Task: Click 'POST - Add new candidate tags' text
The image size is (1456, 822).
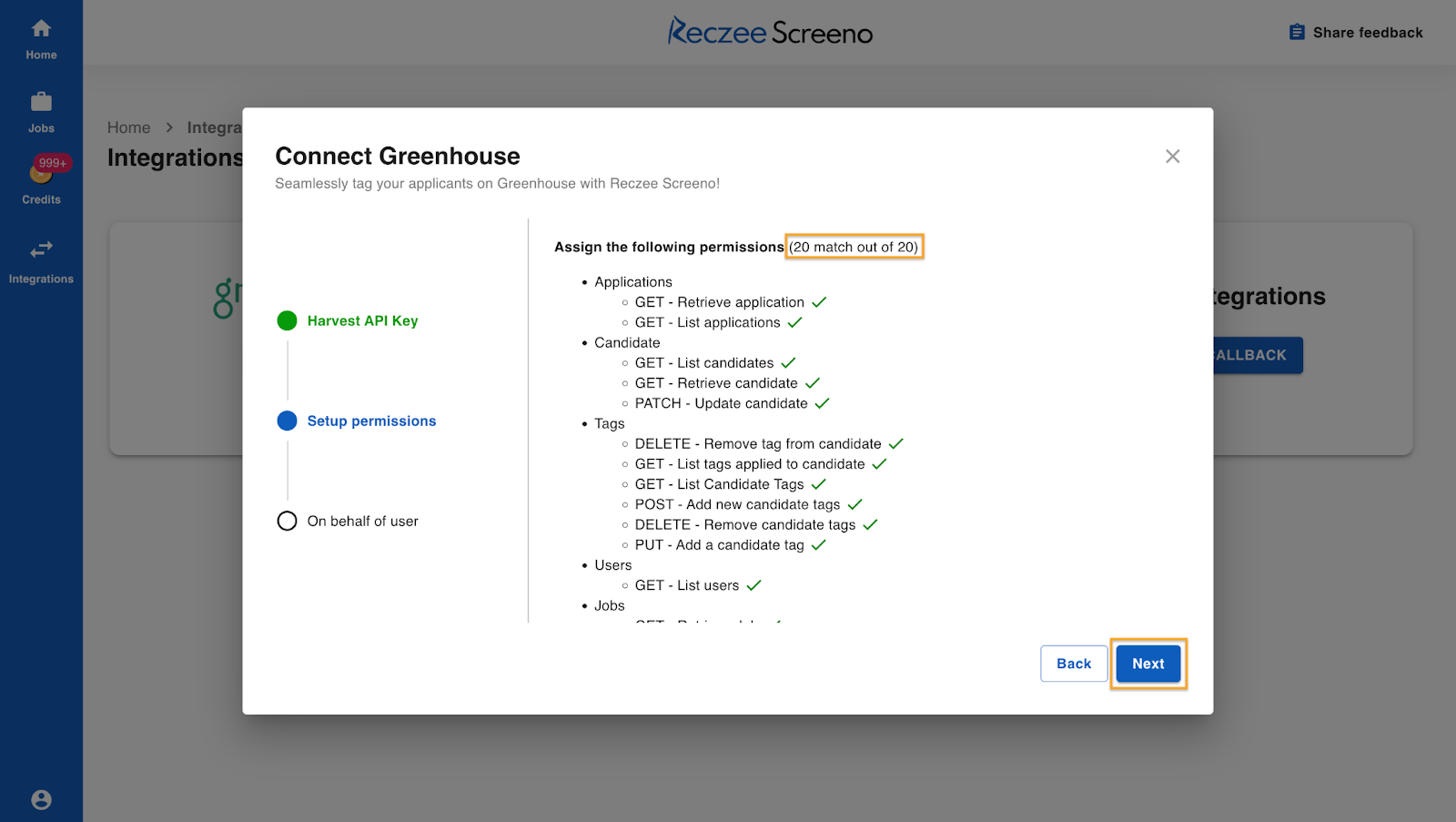Action: pos(738,504)
